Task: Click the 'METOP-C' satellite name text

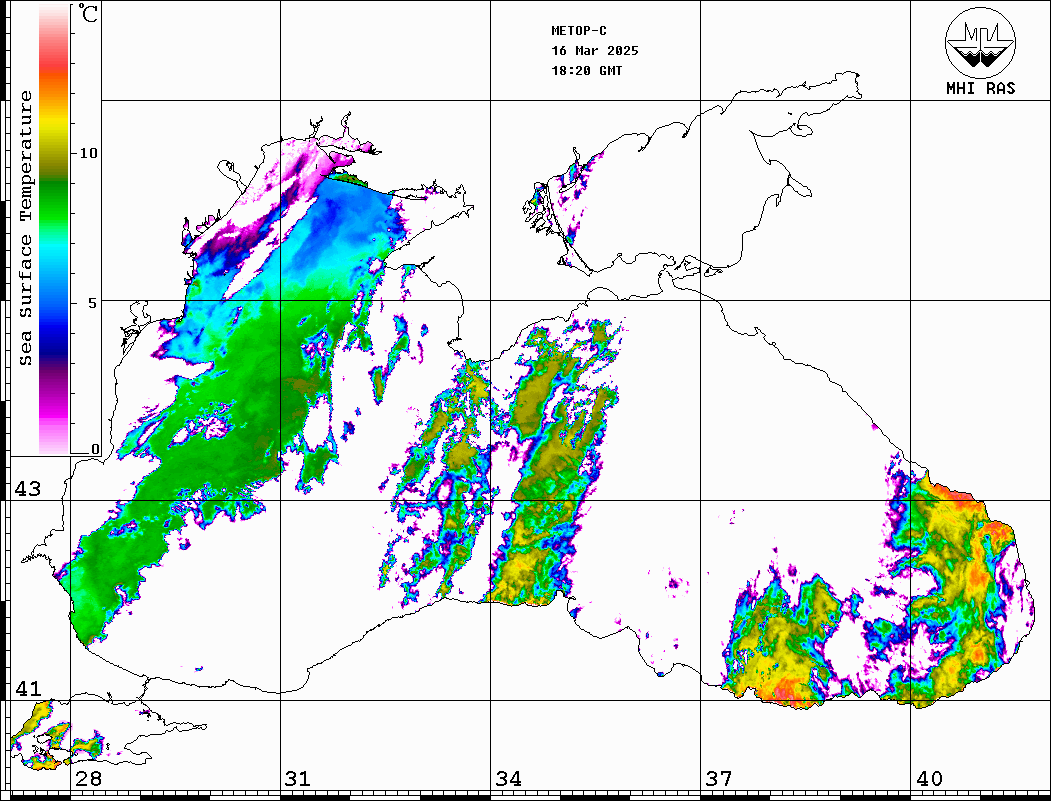Action: pos(579,31)
